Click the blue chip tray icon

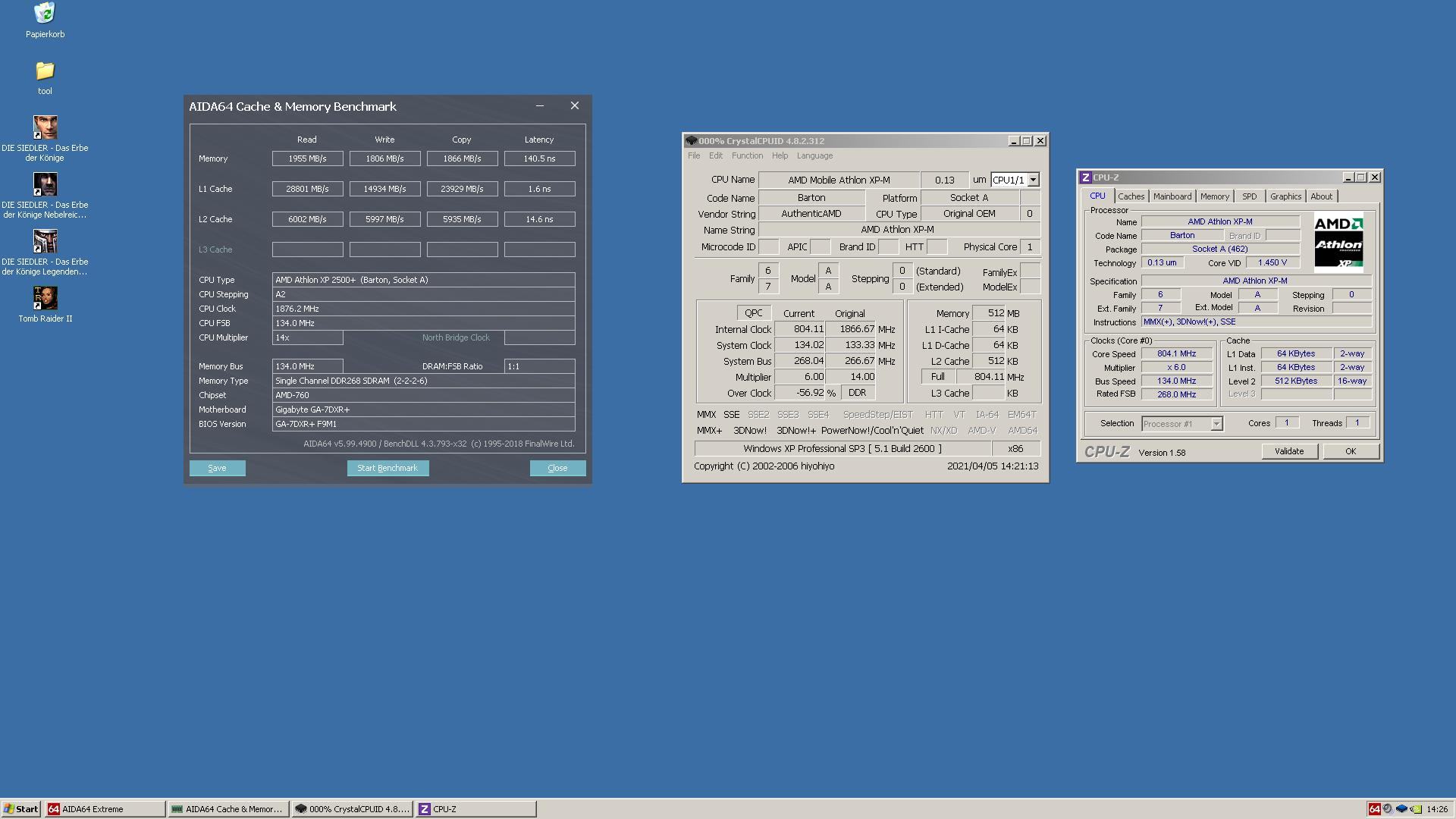[x=1401, y=809]
